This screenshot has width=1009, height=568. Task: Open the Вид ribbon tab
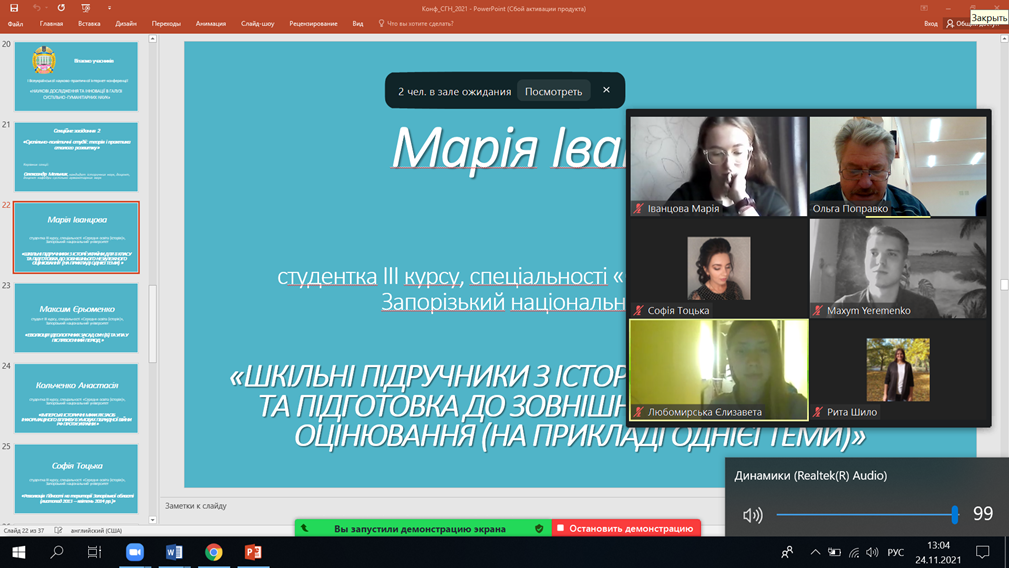(x=358, y=24)
